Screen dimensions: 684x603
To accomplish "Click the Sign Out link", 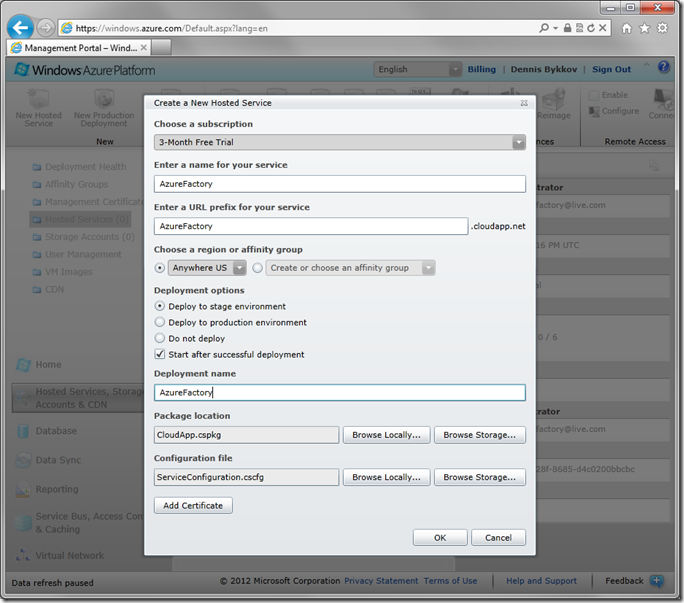I will coord(611,69).
